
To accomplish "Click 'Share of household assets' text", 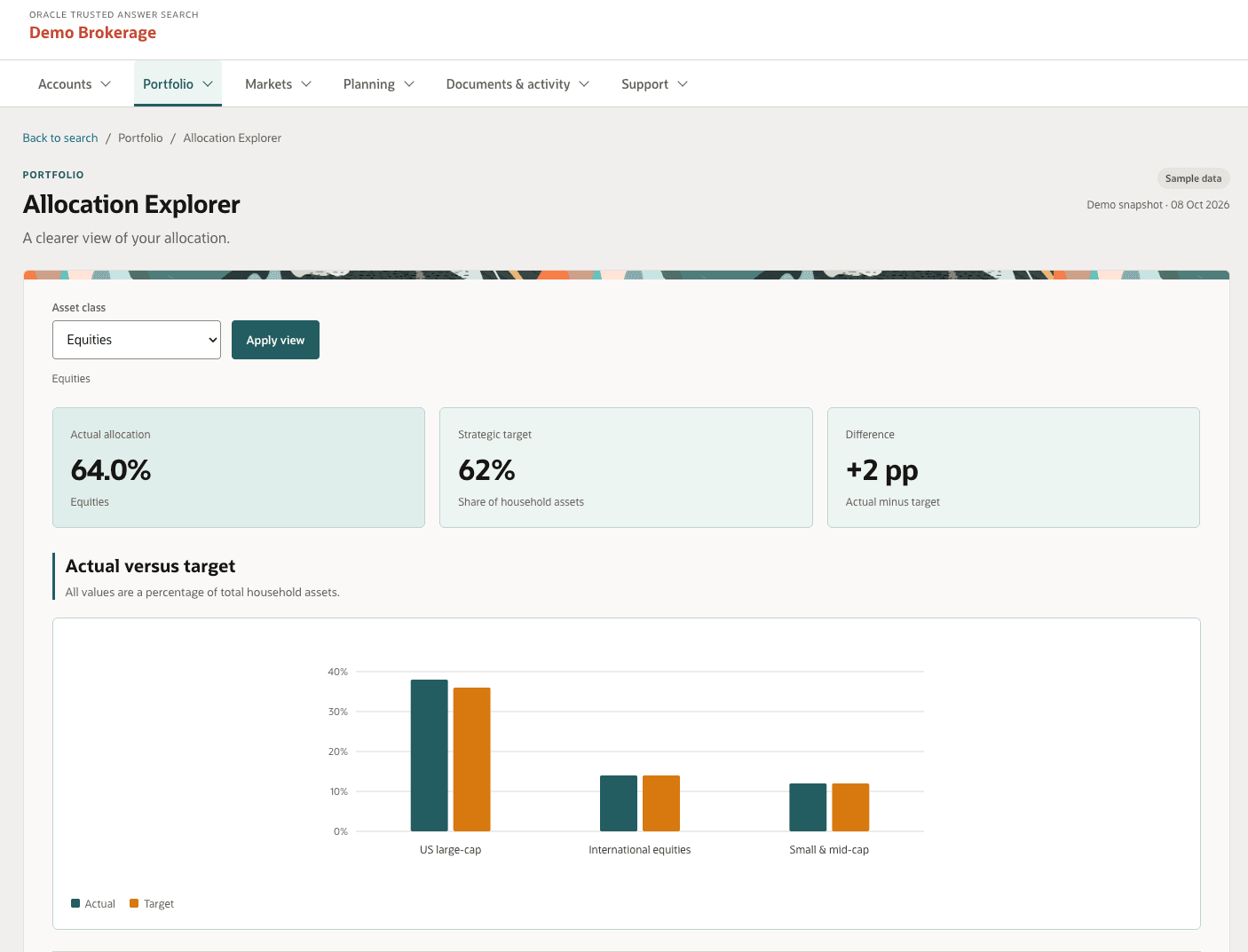I will 521,502.
